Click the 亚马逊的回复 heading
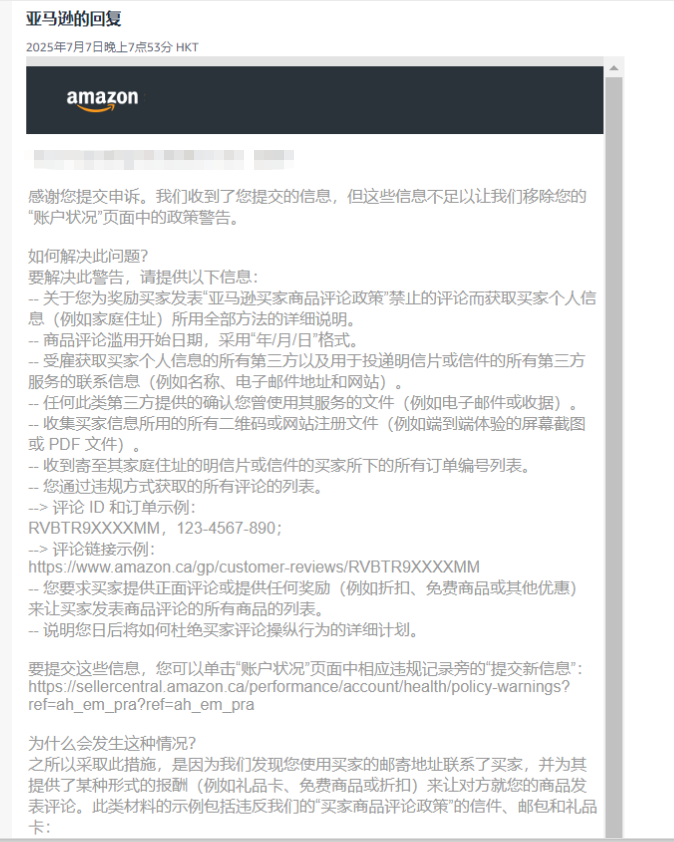Image resolution: width=674 pixels, height=842 pixels. [74, 19]
